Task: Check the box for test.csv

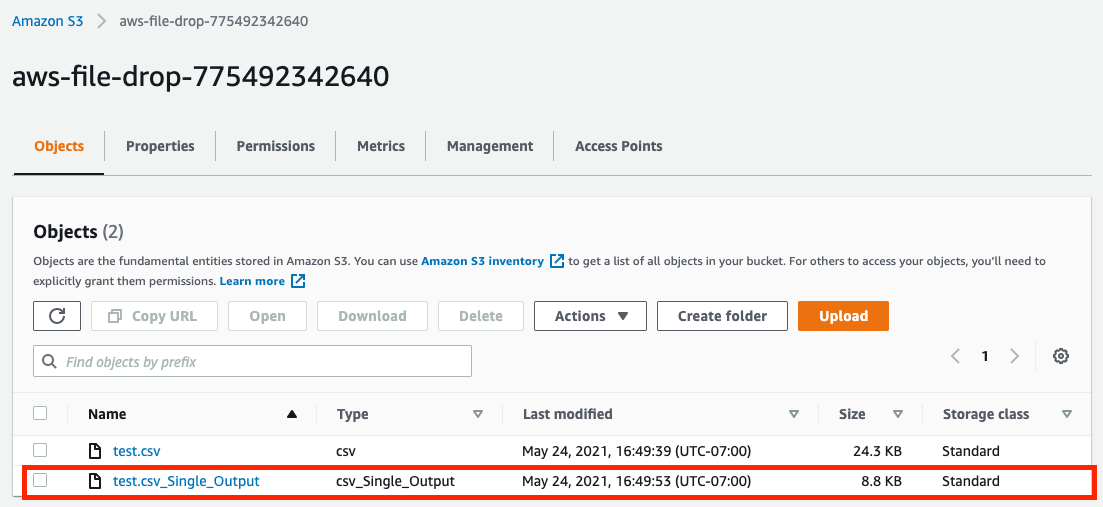Action: point(40,451)
